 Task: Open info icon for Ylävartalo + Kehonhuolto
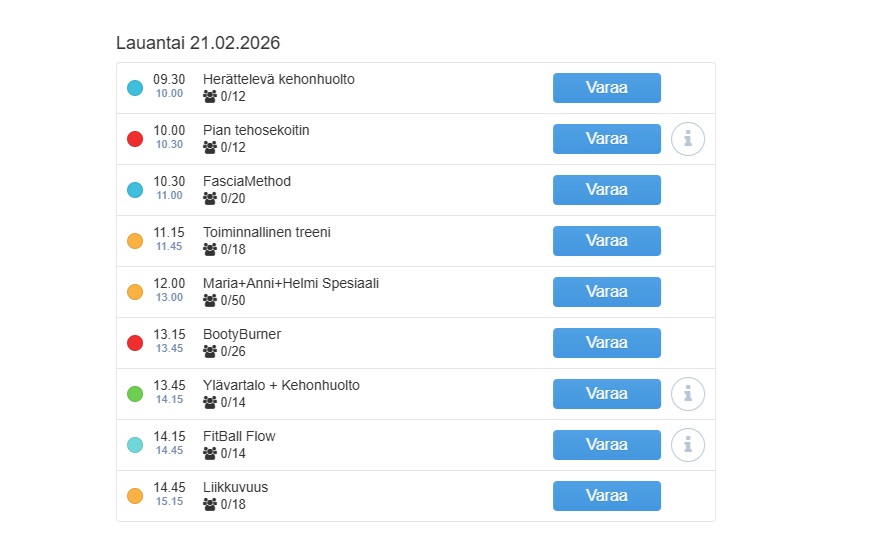[688, 394]
